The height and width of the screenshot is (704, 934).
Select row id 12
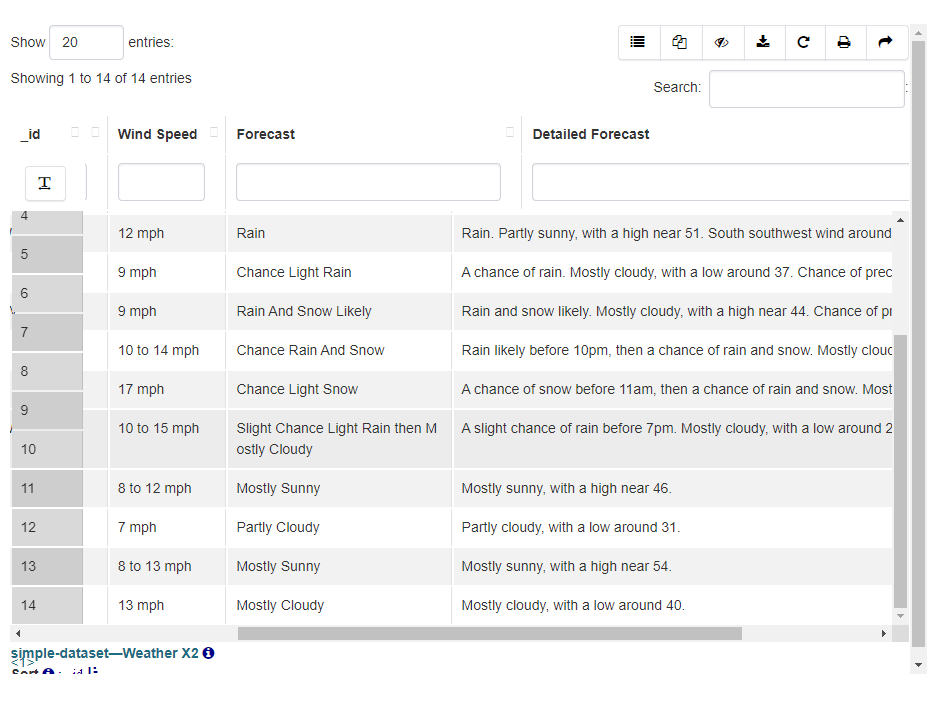(x=47, y=527)
